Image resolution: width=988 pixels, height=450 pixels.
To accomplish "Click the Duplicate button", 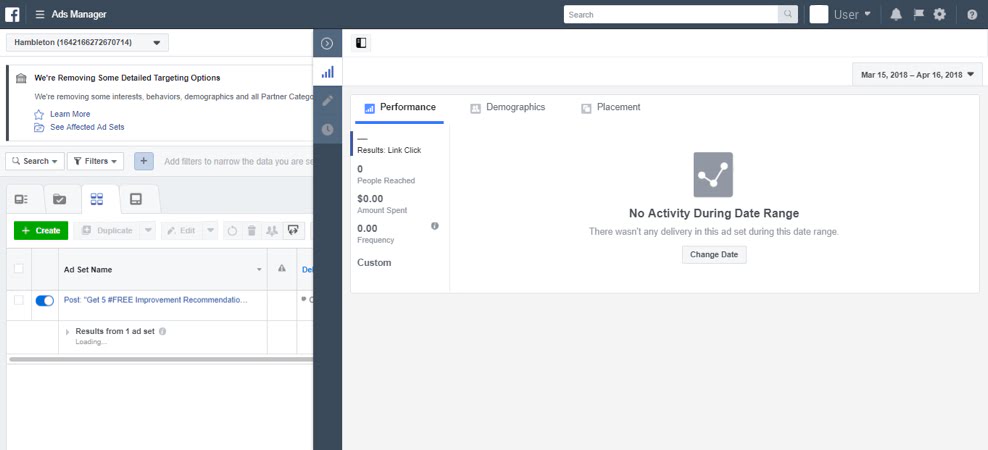I will [106, 231].
